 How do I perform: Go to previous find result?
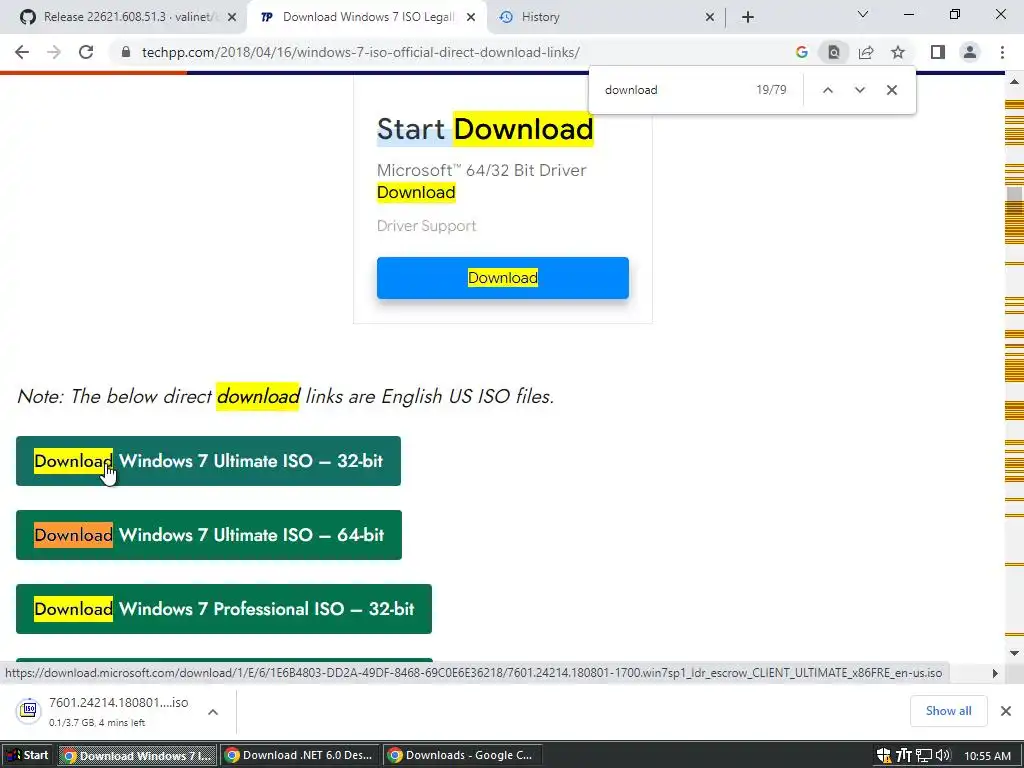pyautogui.click(x=827, y=90)
